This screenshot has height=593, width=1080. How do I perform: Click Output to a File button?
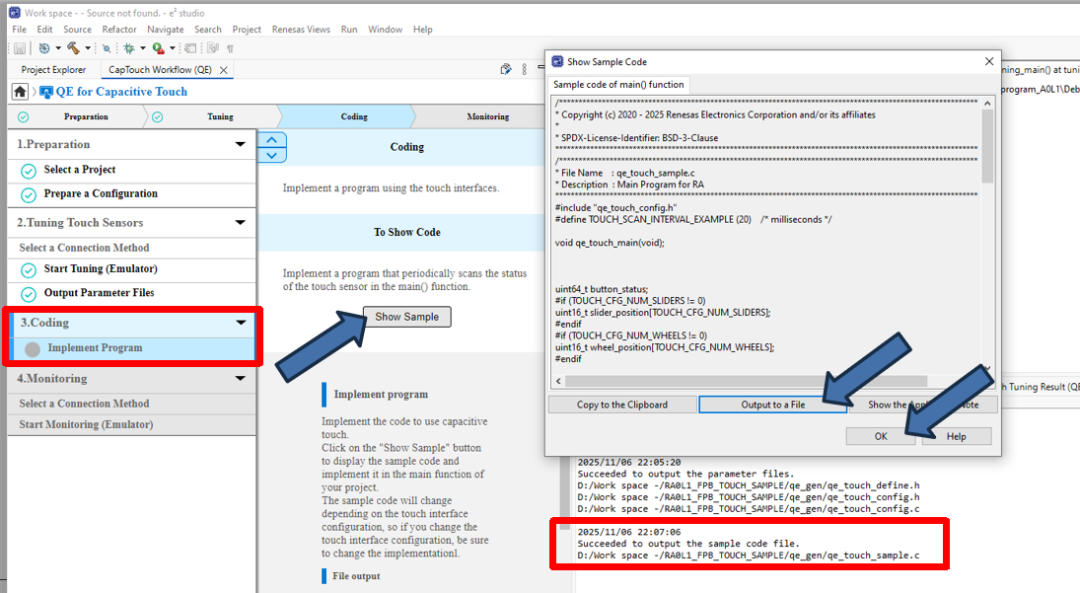point(773,404)
